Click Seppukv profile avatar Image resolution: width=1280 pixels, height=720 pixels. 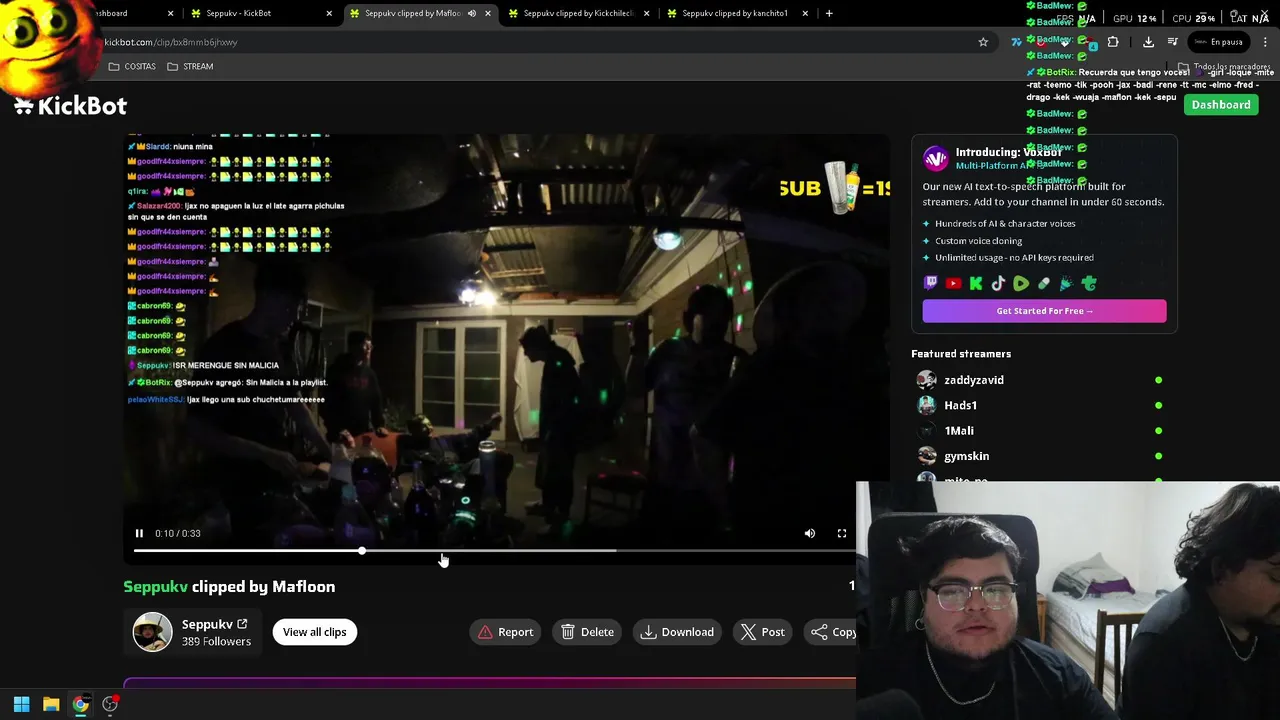pyautogui.click(x=152, y=632)
